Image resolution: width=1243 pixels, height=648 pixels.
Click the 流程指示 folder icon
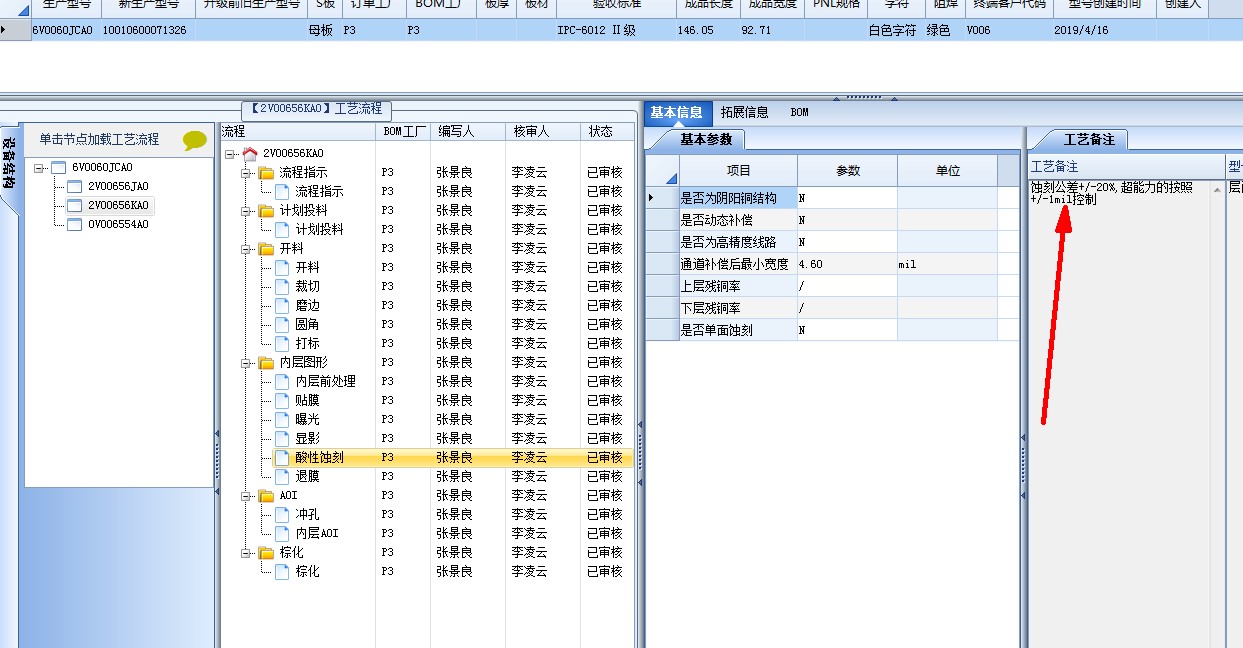(x=266, y=172)
